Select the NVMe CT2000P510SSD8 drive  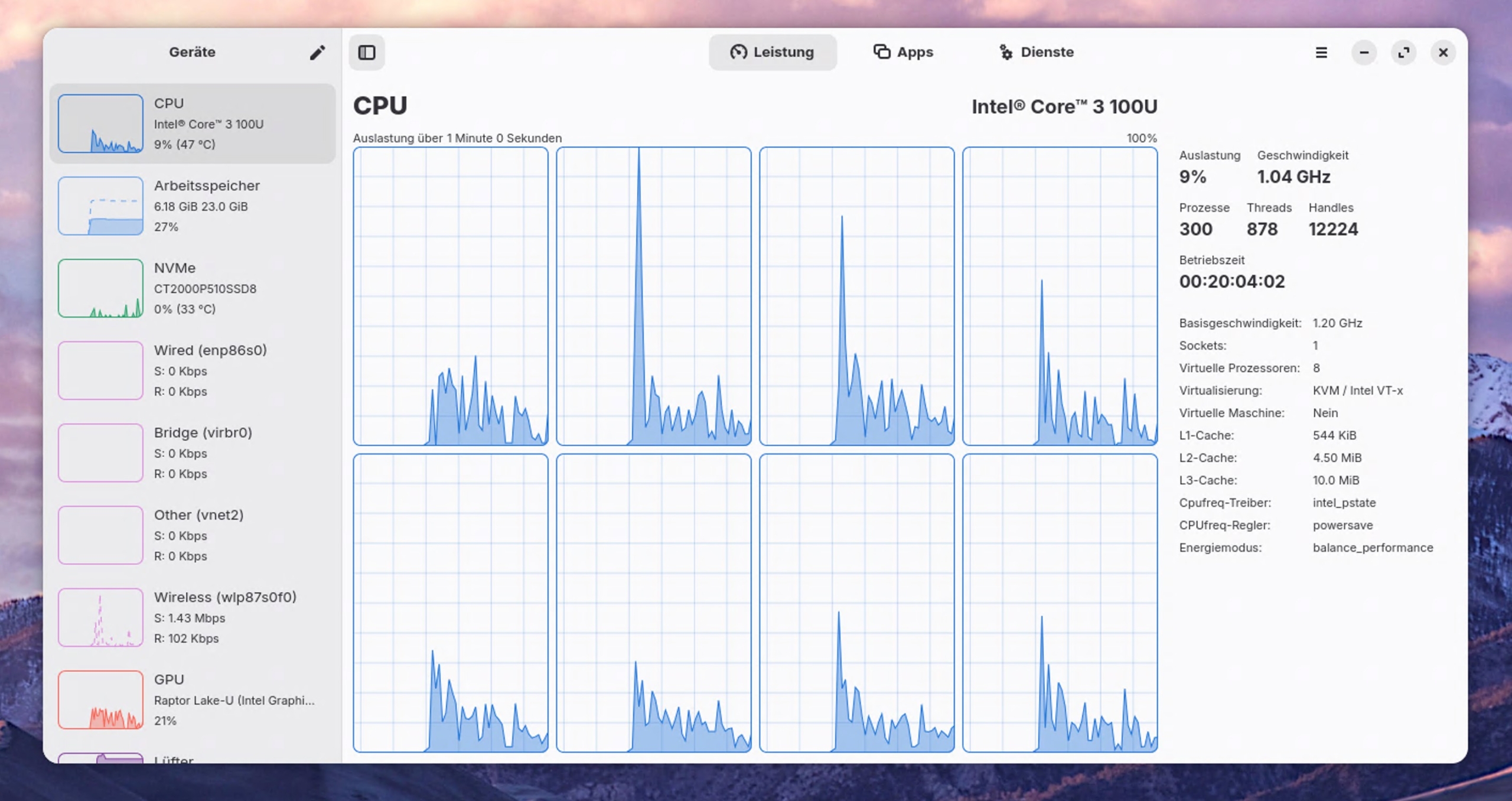(x=192, y=288)
